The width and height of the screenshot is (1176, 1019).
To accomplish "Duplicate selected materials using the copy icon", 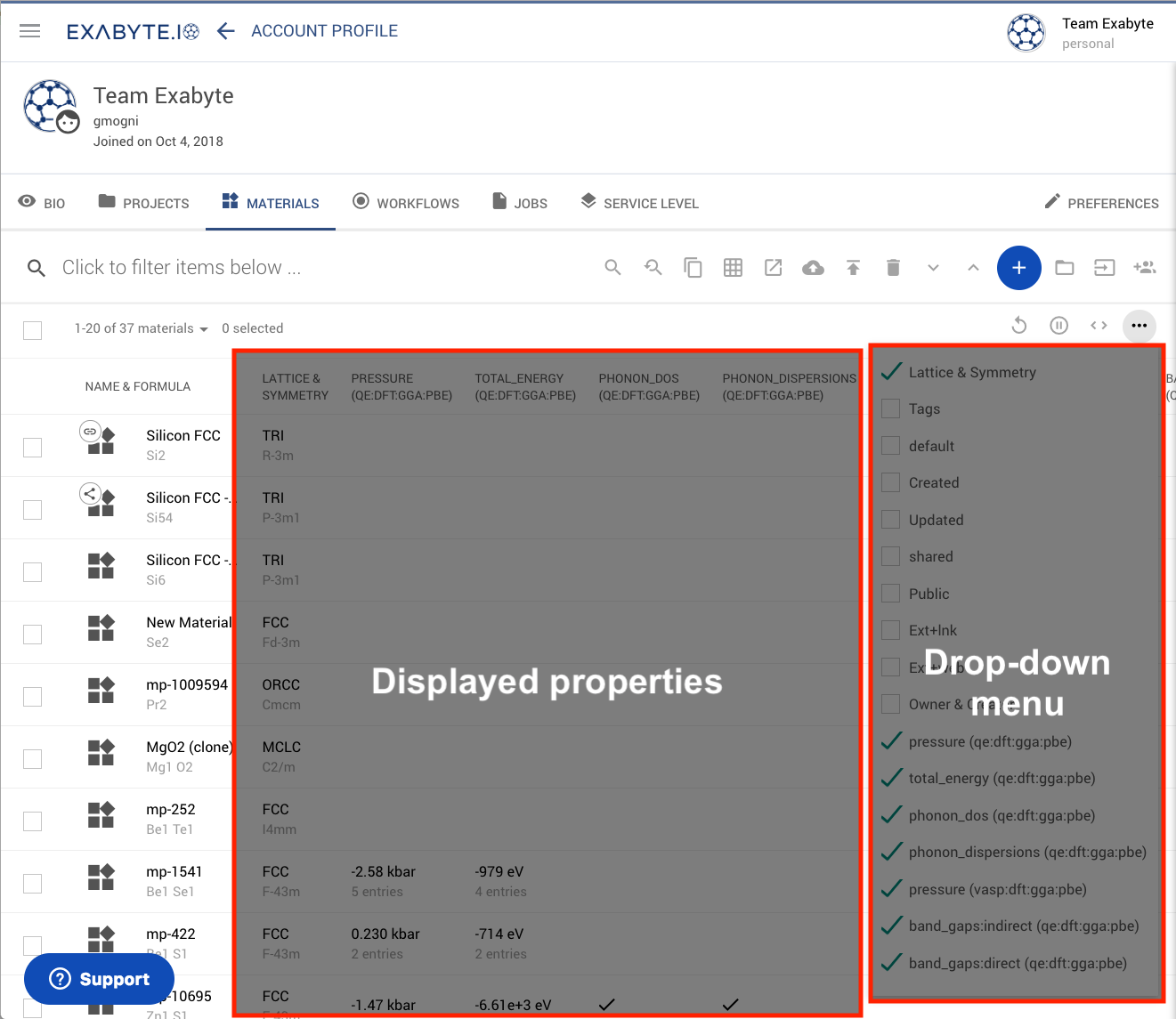I will (693, 267).
